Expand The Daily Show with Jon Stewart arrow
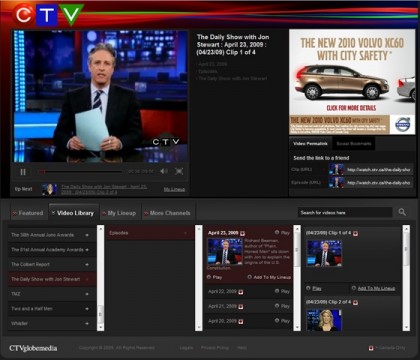The height and width of the screenshot is (360, 420). pos(87,279)
